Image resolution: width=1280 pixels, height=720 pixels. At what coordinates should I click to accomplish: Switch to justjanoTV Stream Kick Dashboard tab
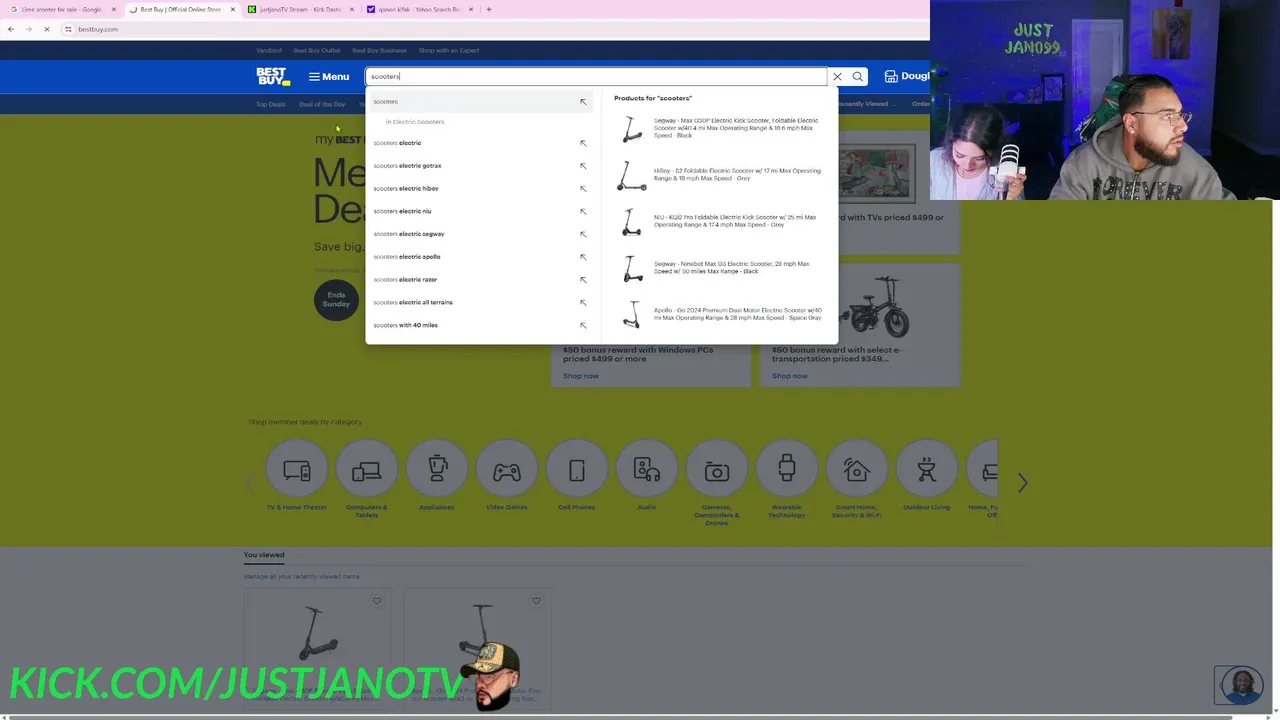(x=300, y=9)
